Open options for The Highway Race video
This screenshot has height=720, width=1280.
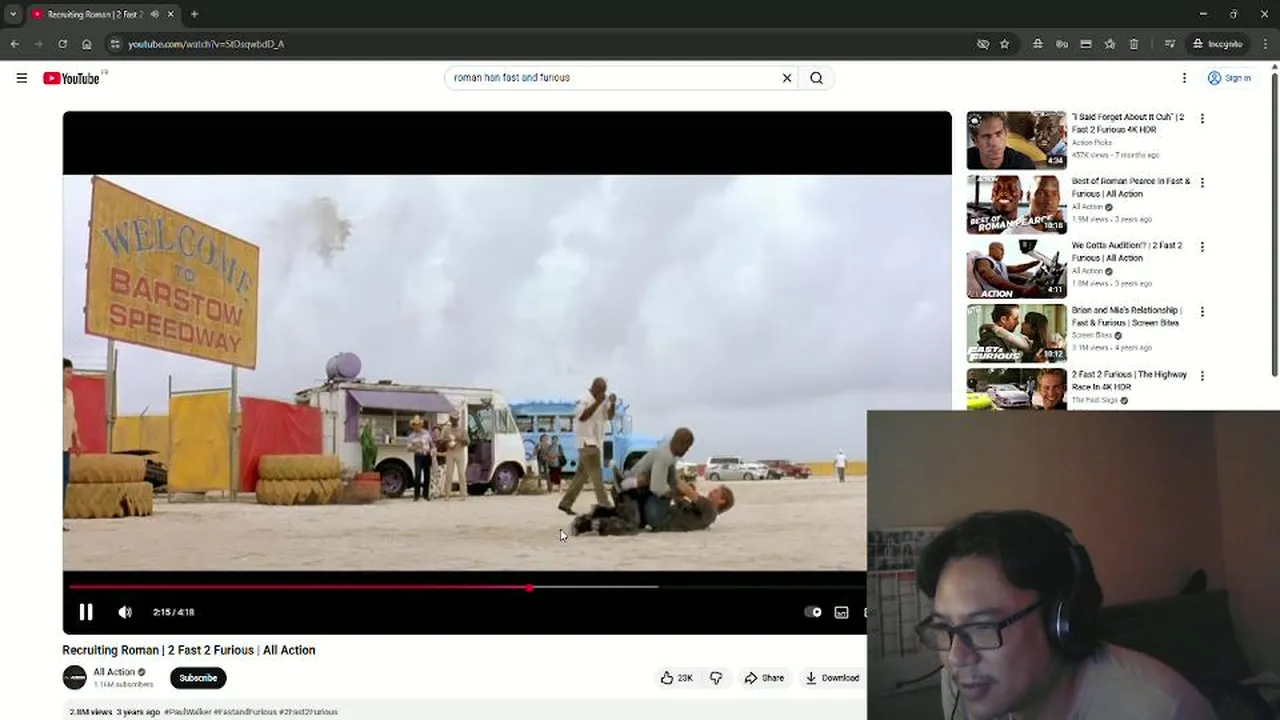1202,376
